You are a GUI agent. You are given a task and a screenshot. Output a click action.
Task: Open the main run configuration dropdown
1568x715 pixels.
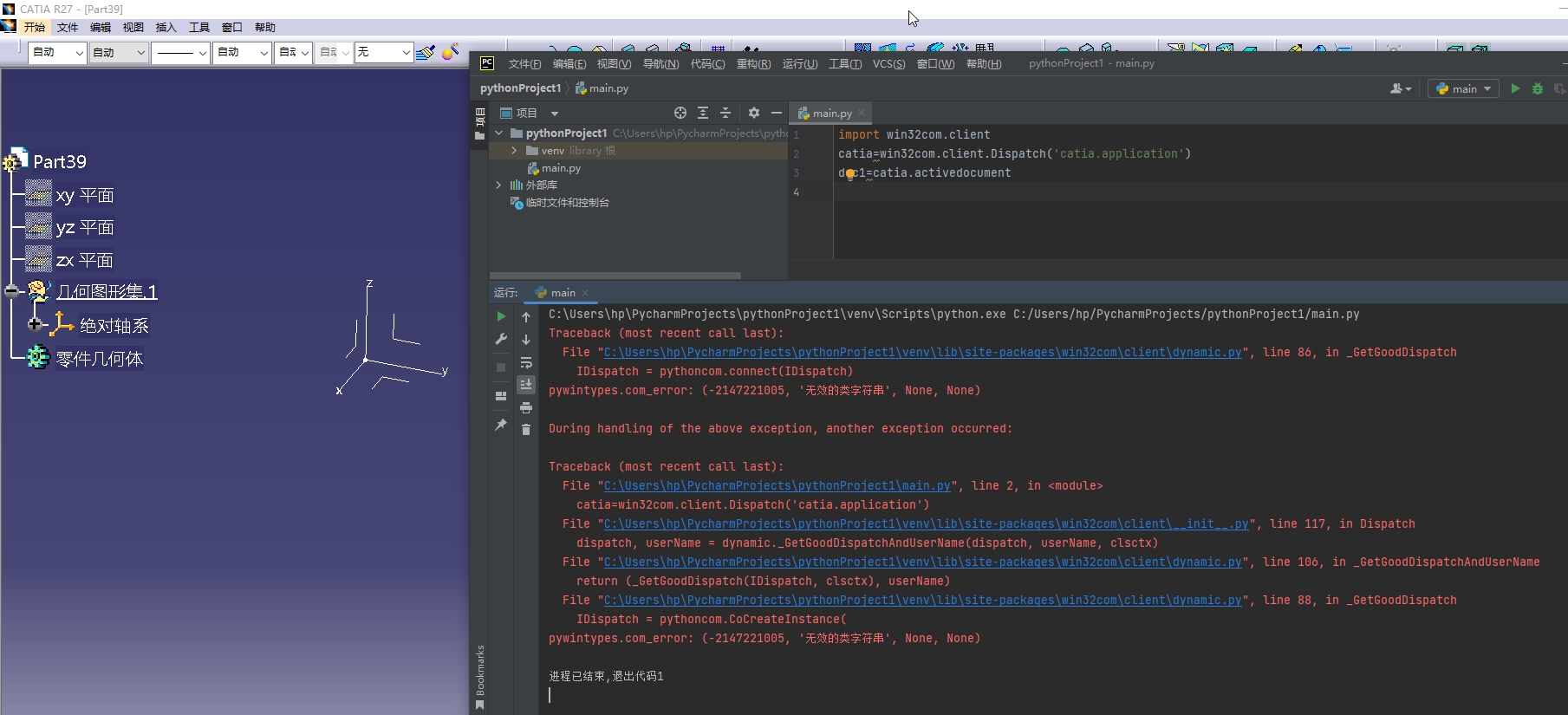point(1463,88)
